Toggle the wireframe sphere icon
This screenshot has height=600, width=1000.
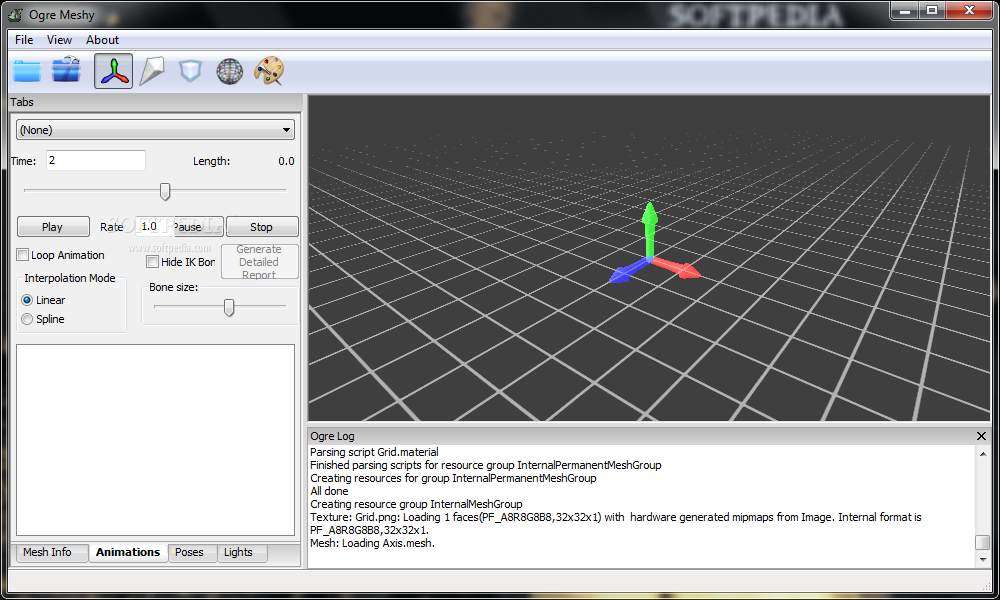tap(230, 71)
